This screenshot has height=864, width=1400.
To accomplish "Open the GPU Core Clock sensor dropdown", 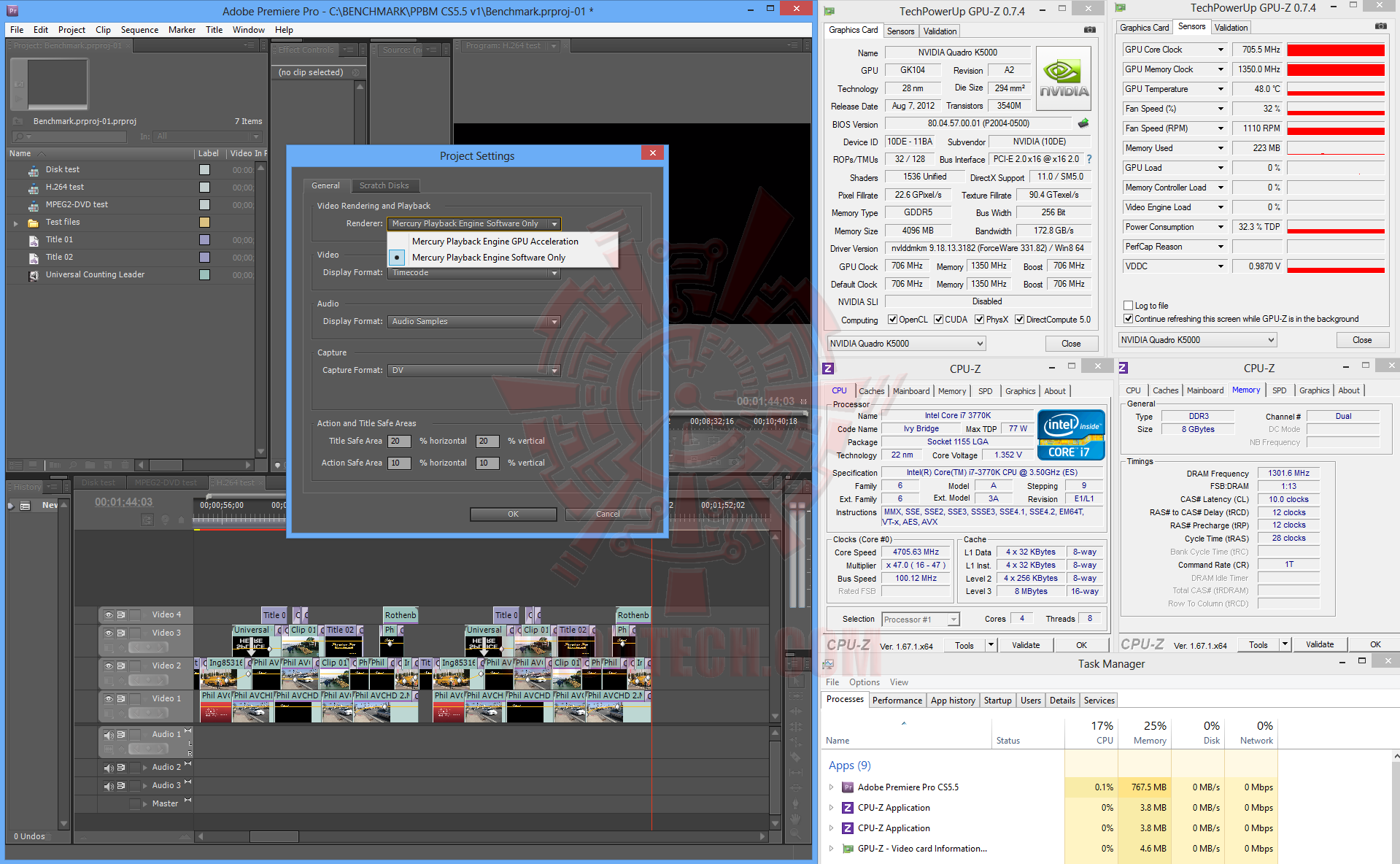I will (x=1221, y=50).
